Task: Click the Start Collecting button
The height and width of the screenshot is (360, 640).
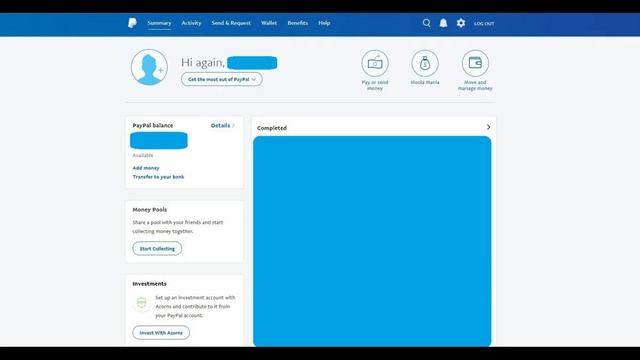Action: click(157, 249)
